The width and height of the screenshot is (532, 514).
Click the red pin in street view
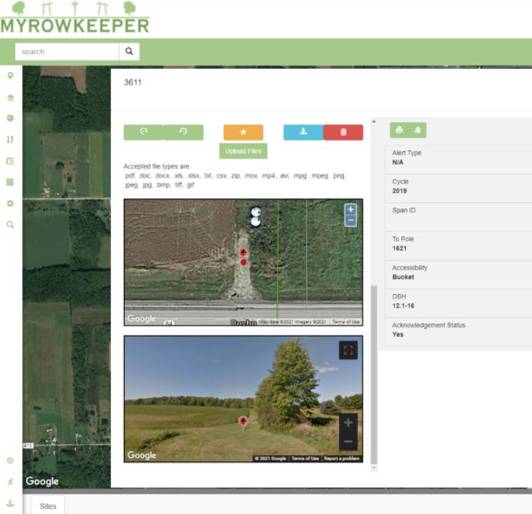243,422
